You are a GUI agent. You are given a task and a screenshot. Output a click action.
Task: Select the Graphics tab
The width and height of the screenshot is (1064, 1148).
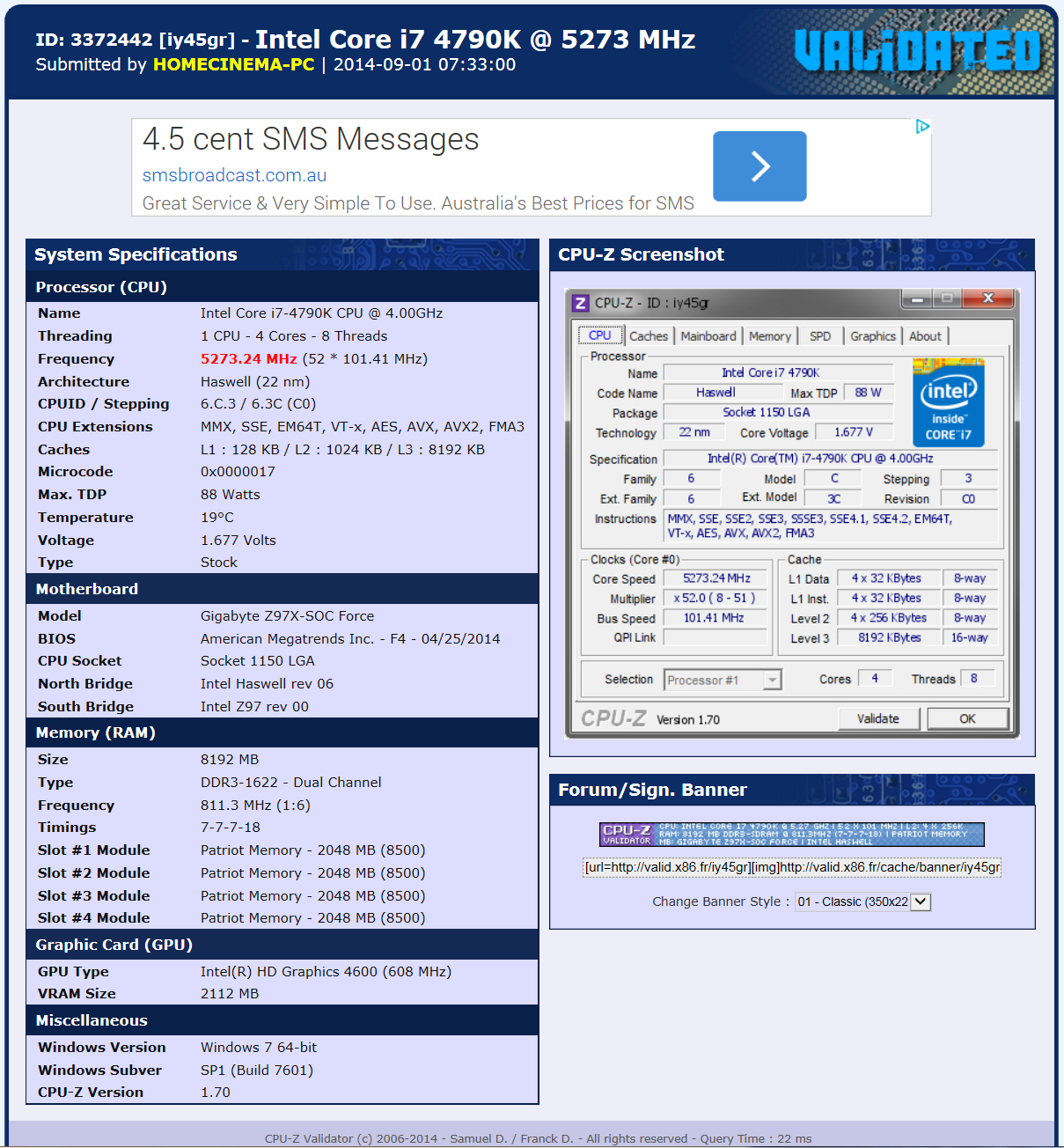coord(873,336)
